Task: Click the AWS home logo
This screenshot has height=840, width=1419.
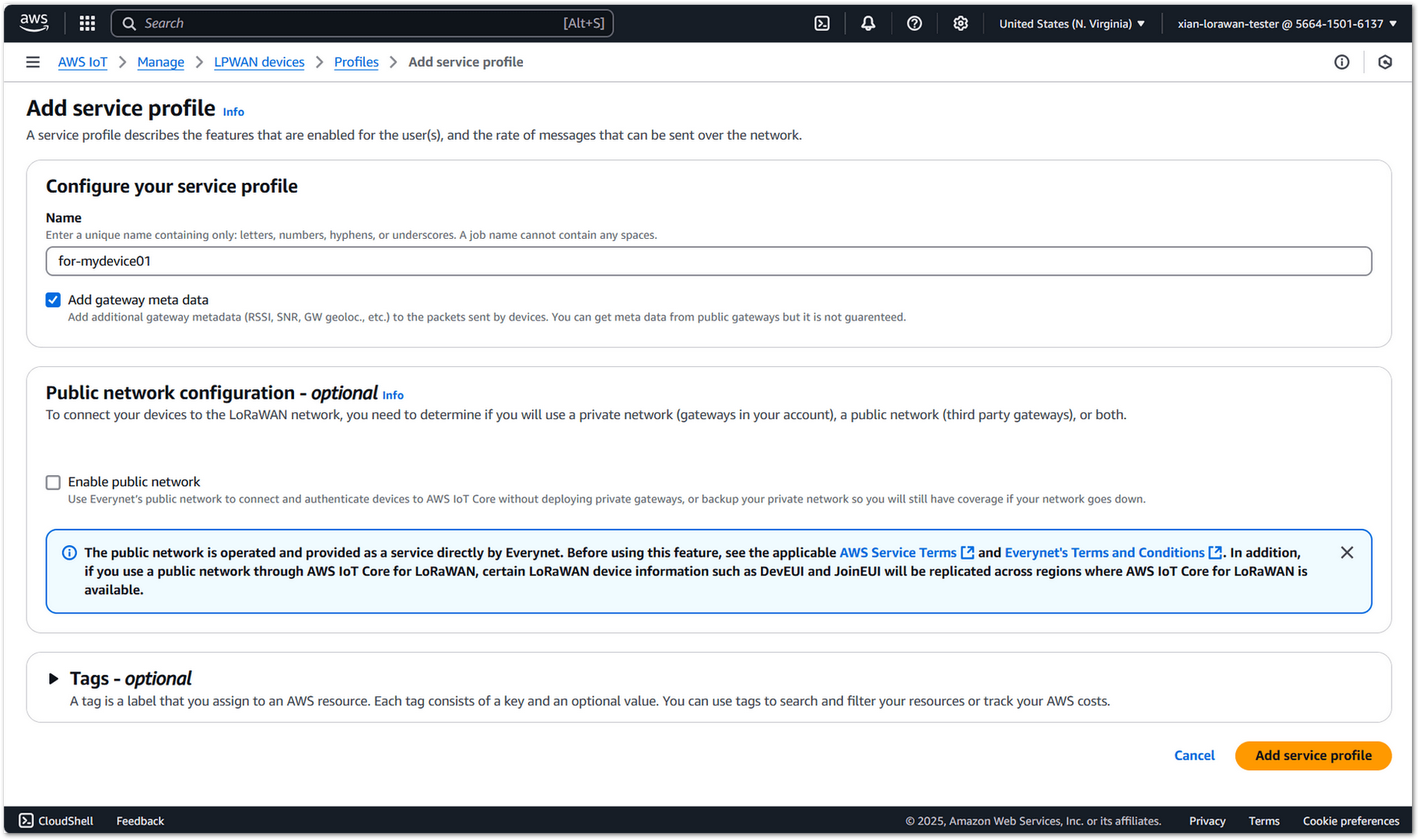Action: click(x=33, y=23)
